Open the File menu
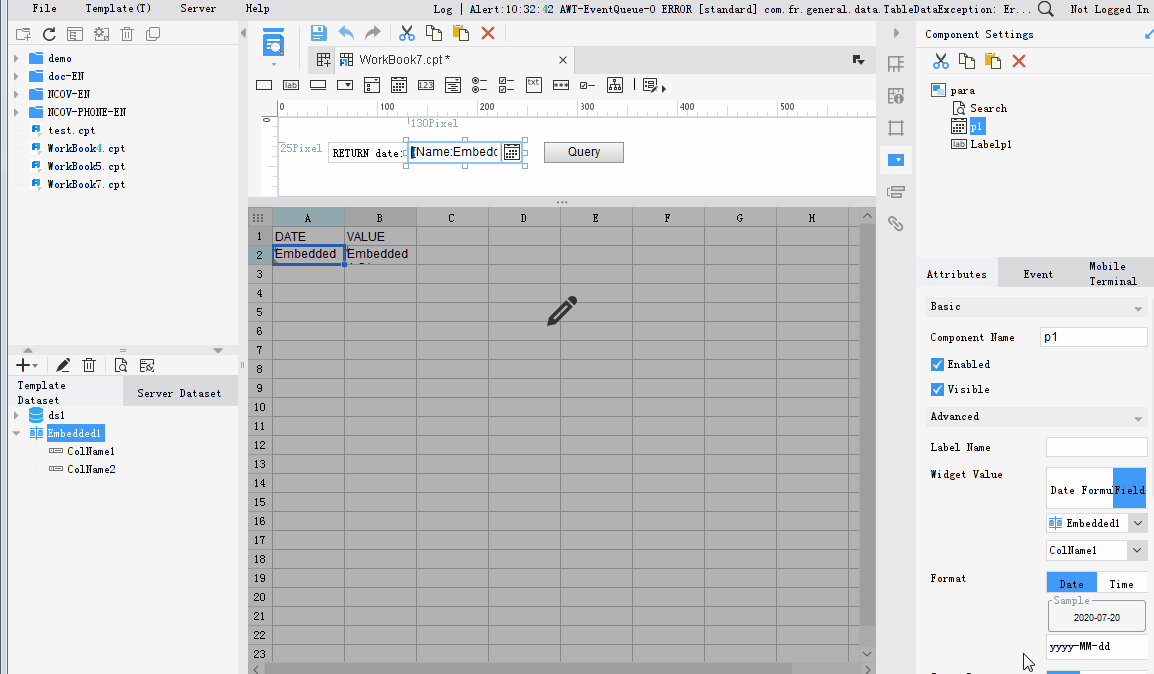This screenshot has height=674, width=1154. click(44, 8)
